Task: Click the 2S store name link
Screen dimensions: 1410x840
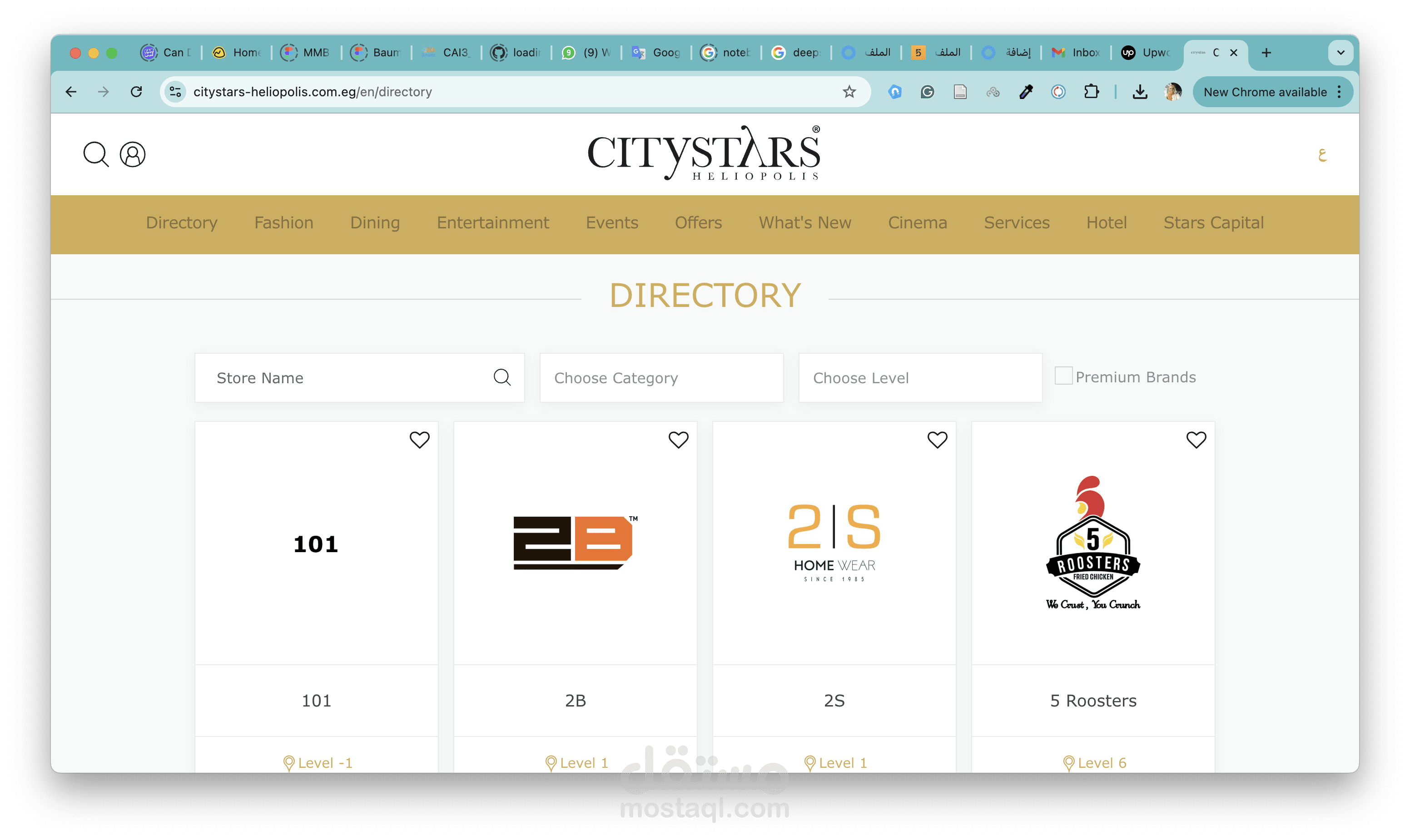Action: click(x=834, y=701)
